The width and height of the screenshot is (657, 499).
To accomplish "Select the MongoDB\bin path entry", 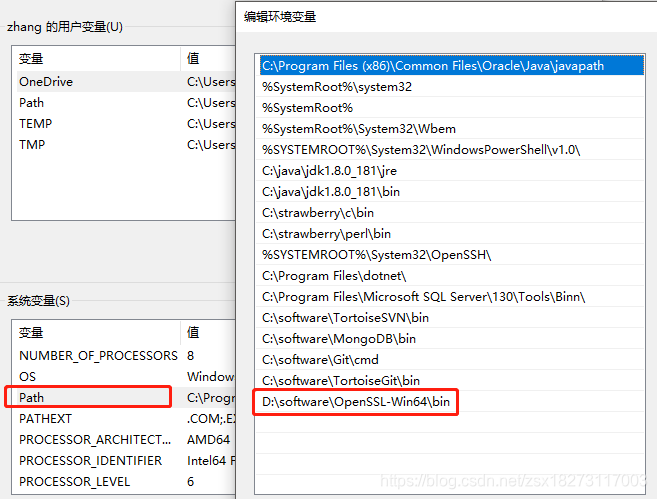I will (451, 339).
